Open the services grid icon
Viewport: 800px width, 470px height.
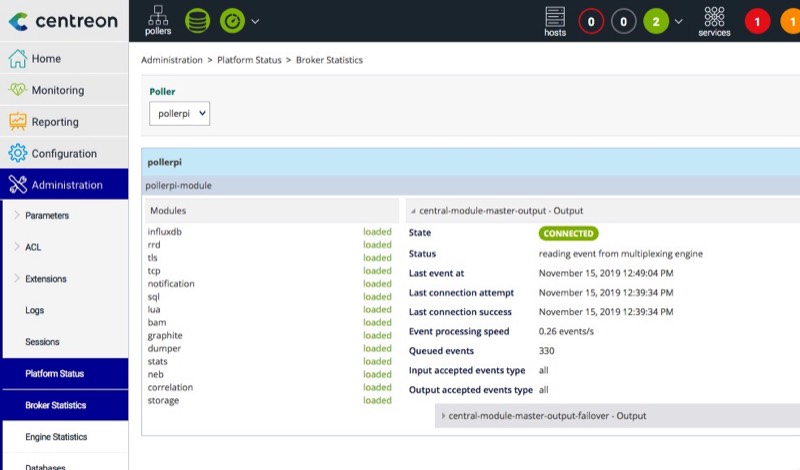click(x=714, y=20)
